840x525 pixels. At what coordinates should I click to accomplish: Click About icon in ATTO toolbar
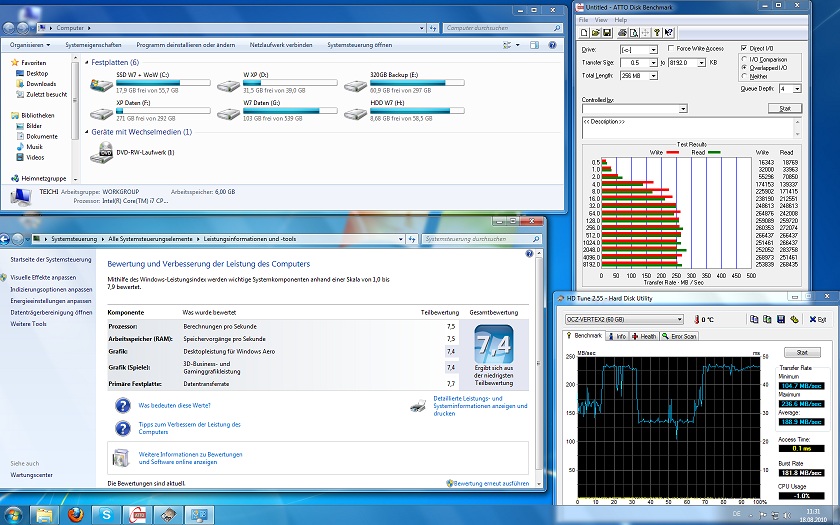657,33
